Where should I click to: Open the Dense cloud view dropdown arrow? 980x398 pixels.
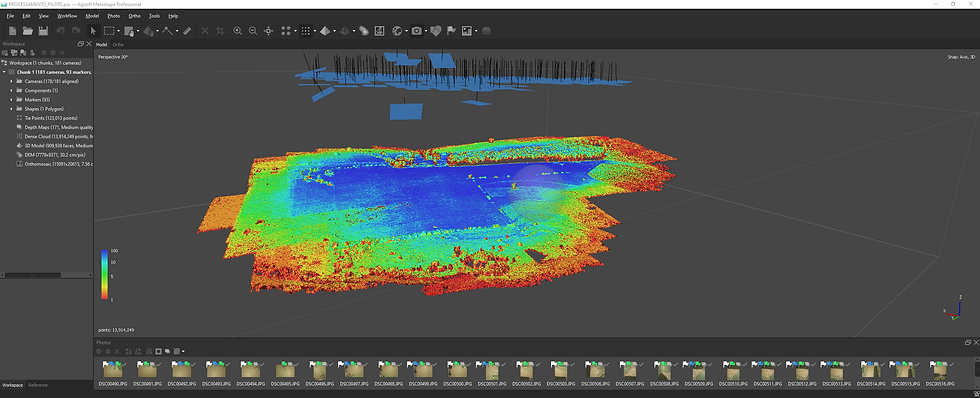(x=314, y=31)
